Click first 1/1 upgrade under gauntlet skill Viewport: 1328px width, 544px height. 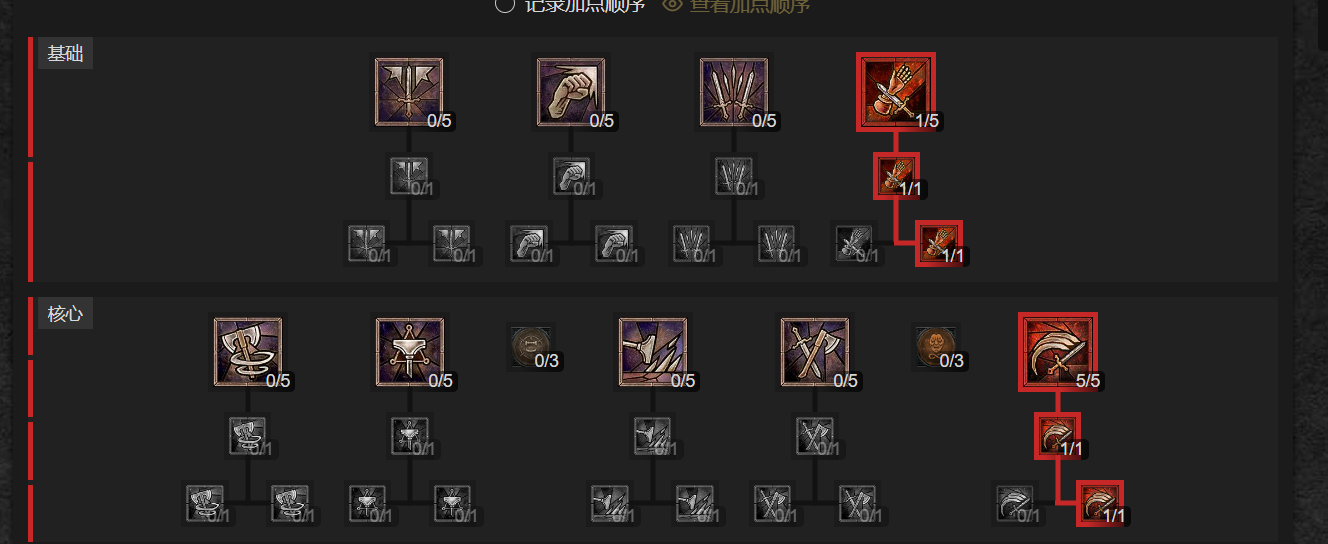tap(896, 176)
